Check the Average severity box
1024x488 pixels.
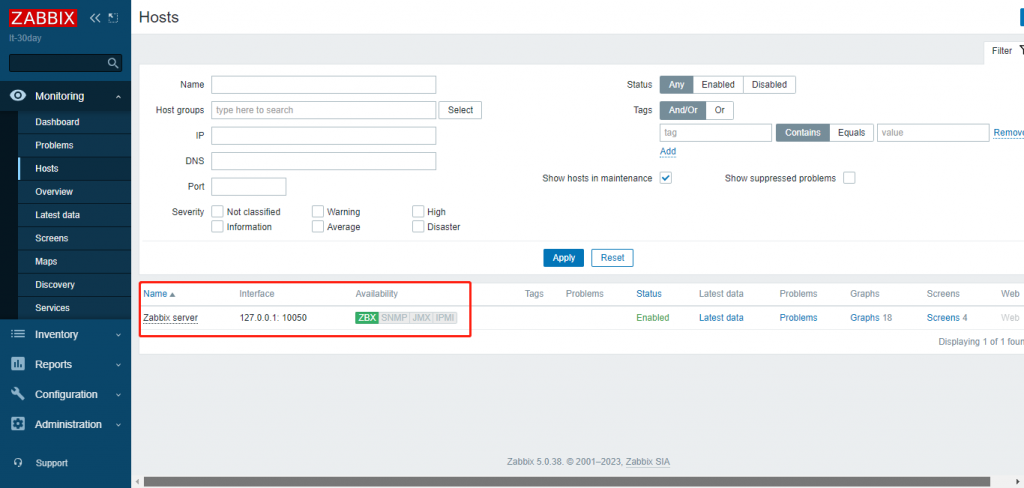[x=318, y=227]
